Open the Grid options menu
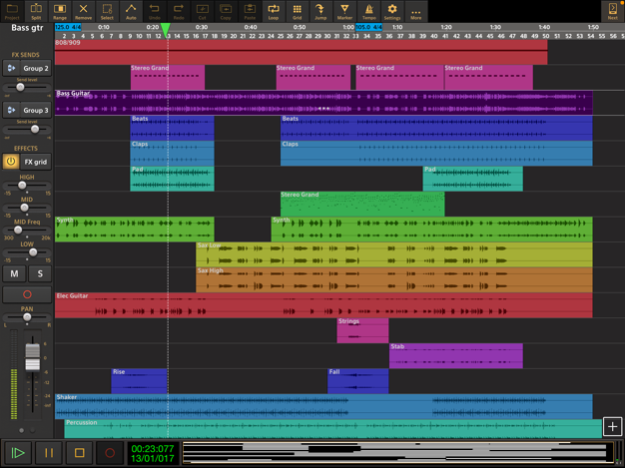This screenshot has width=625, height=468. point(298,11)
